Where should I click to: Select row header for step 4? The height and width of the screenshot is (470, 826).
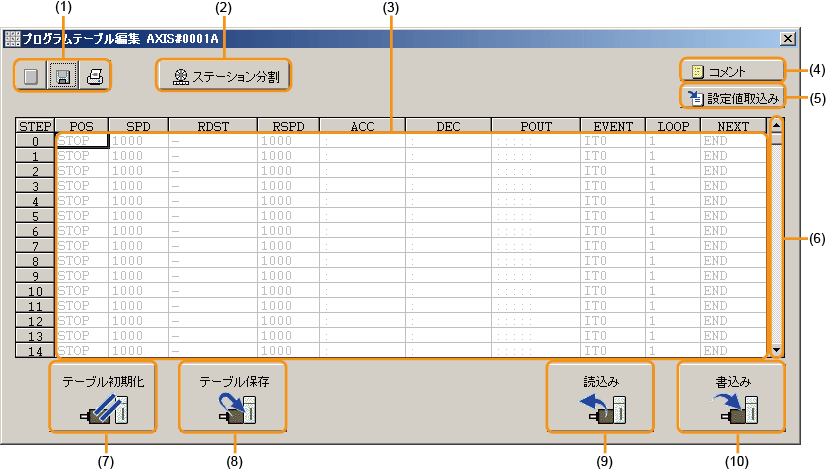(35, 201)
